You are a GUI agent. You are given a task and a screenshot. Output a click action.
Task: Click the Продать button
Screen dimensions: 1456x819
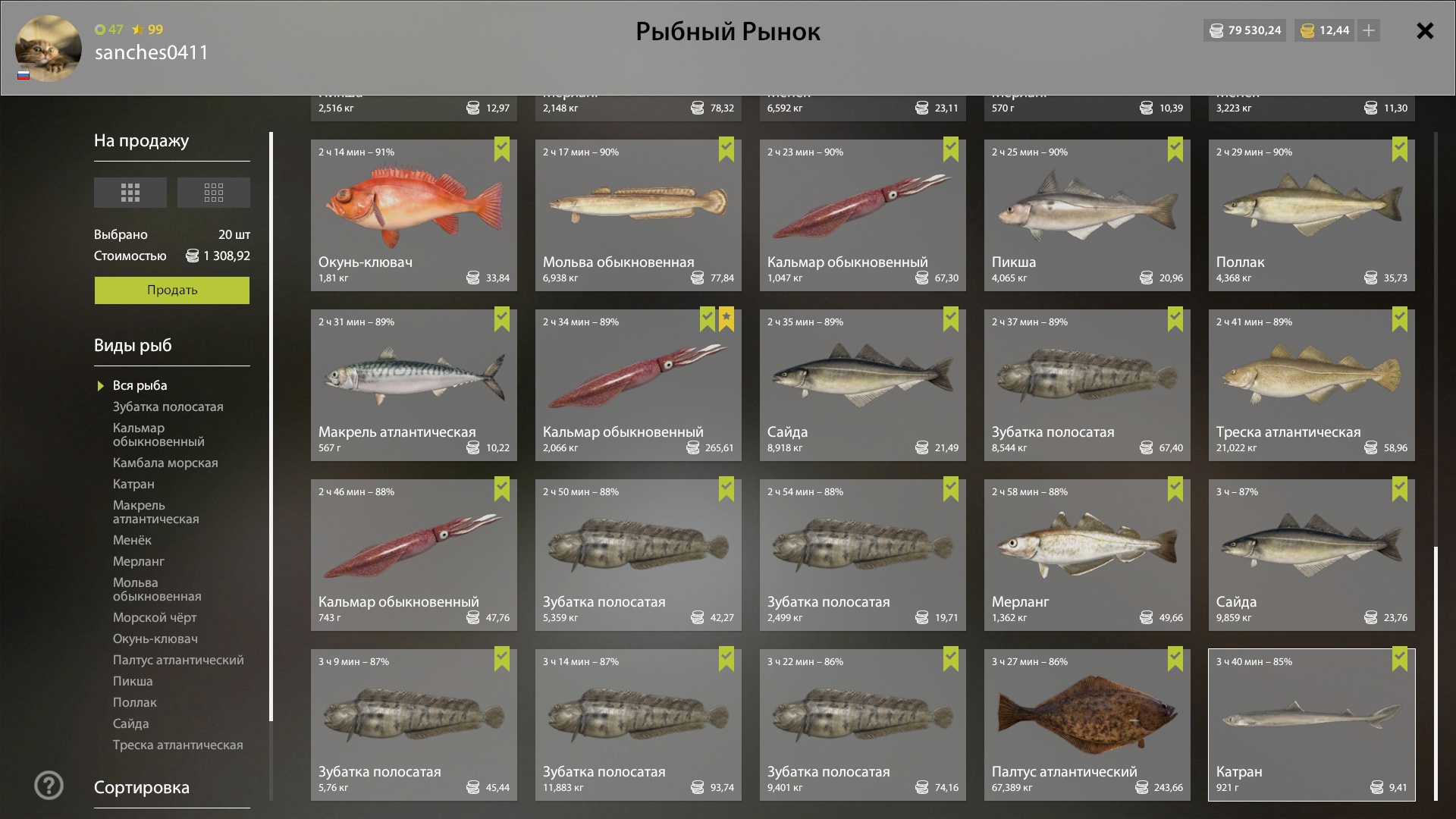coord(172,290)
